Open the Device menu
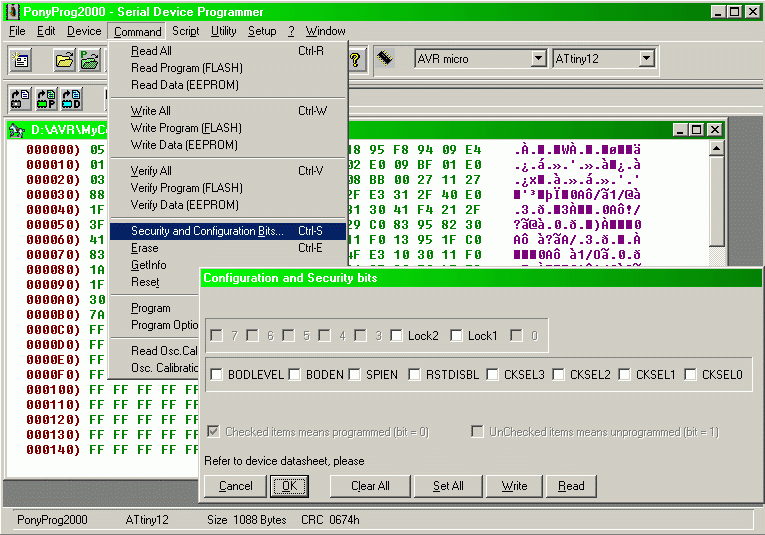This screenshot has width=765, height=535. click(84, 31)
